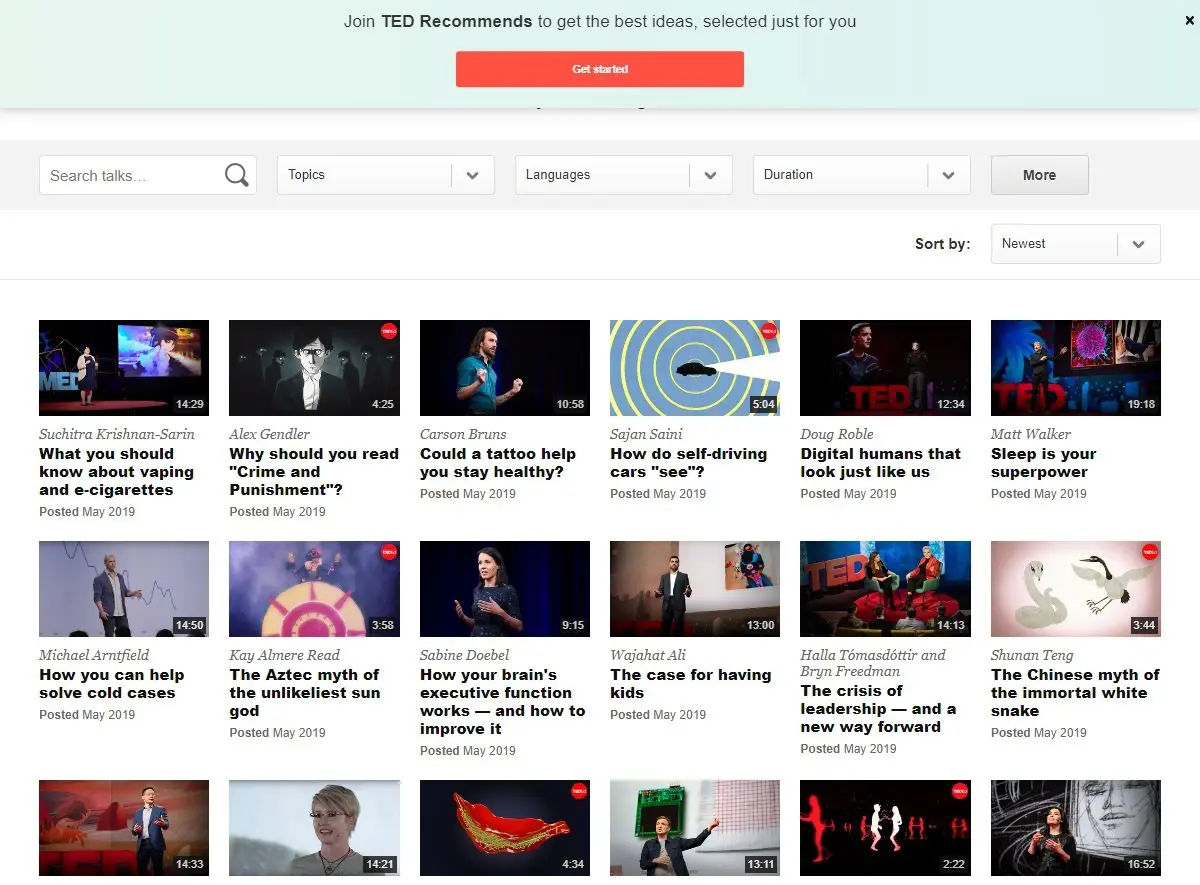The width and height of the screenshot is (1200, 885).
Task: Click the TED-Ed badge on Aztec myth thumbnail
Action: pyautogui.click(x=389, y=552)
